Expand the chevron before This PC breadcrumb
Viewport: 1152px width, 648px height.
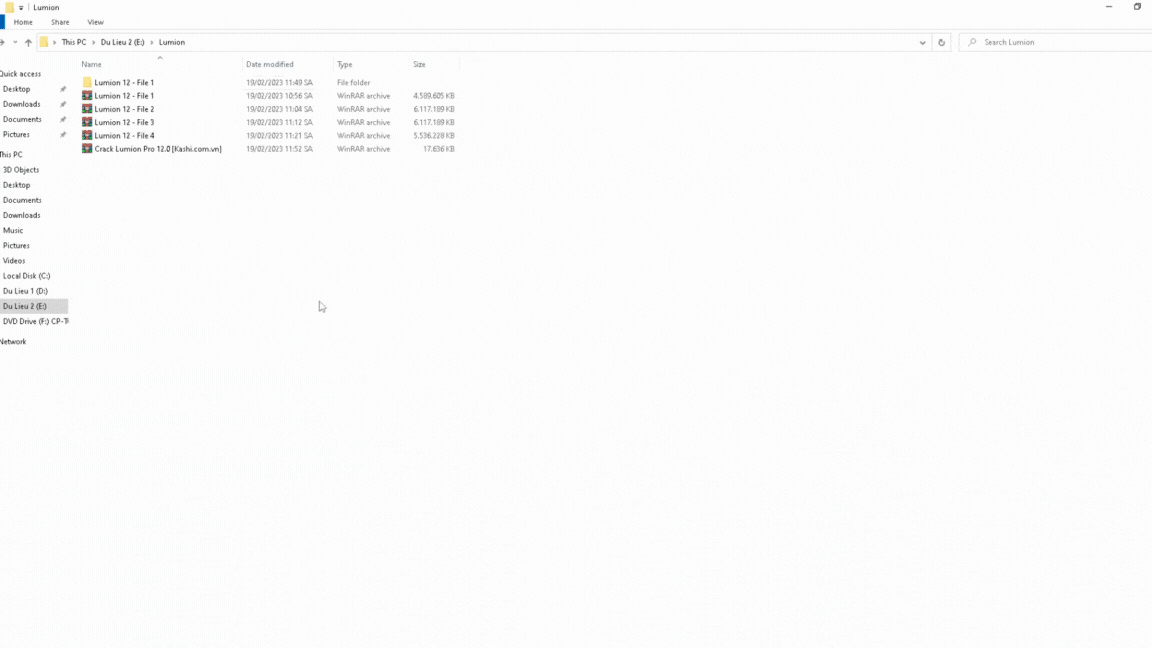click(54, 43)
